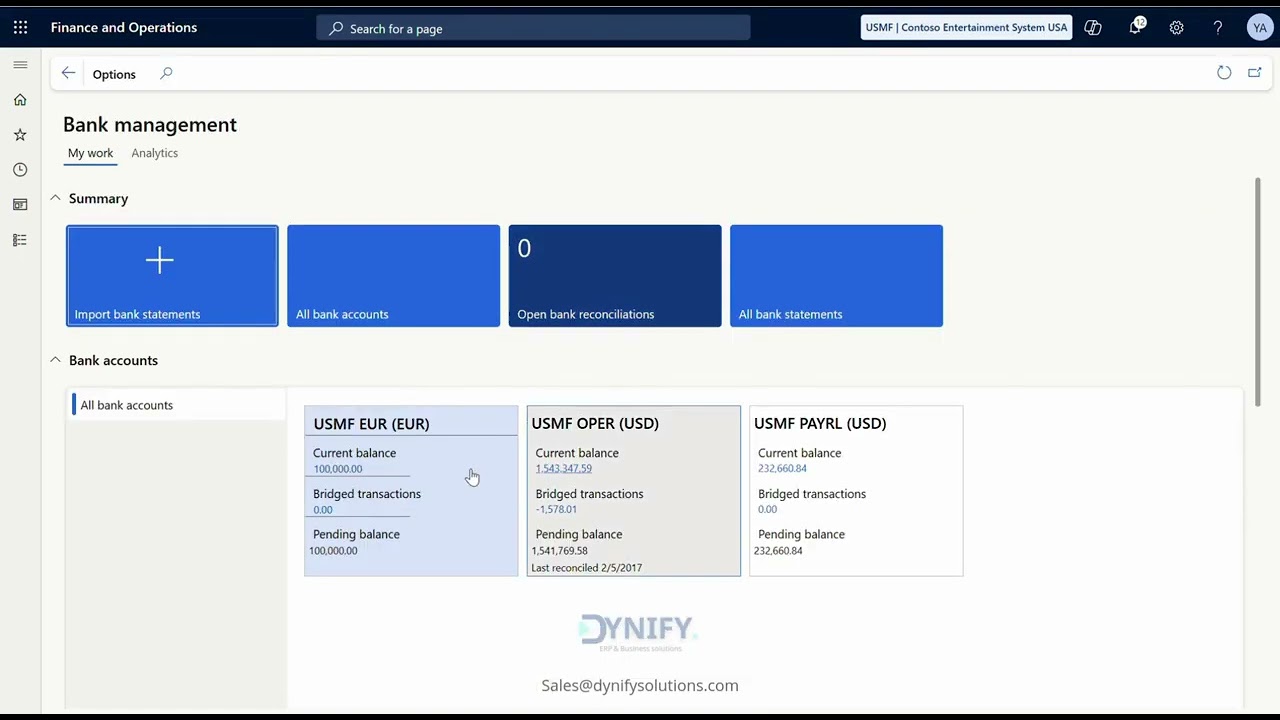Open the Import bank statements tile

click(x=172, y=276)
